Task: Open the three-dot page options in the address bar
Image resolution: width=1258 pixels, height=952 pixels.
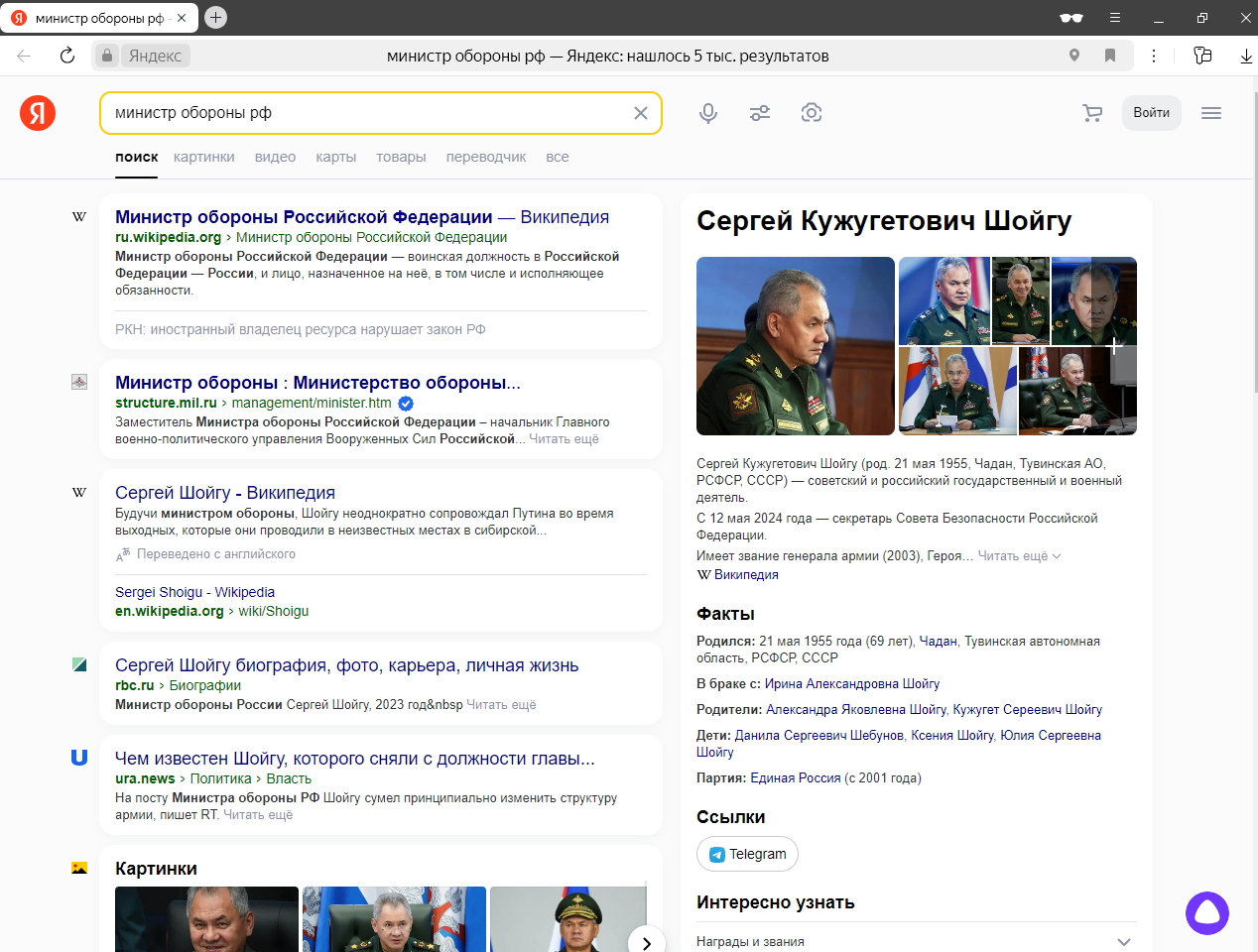Action: [x=1154, y=56]
